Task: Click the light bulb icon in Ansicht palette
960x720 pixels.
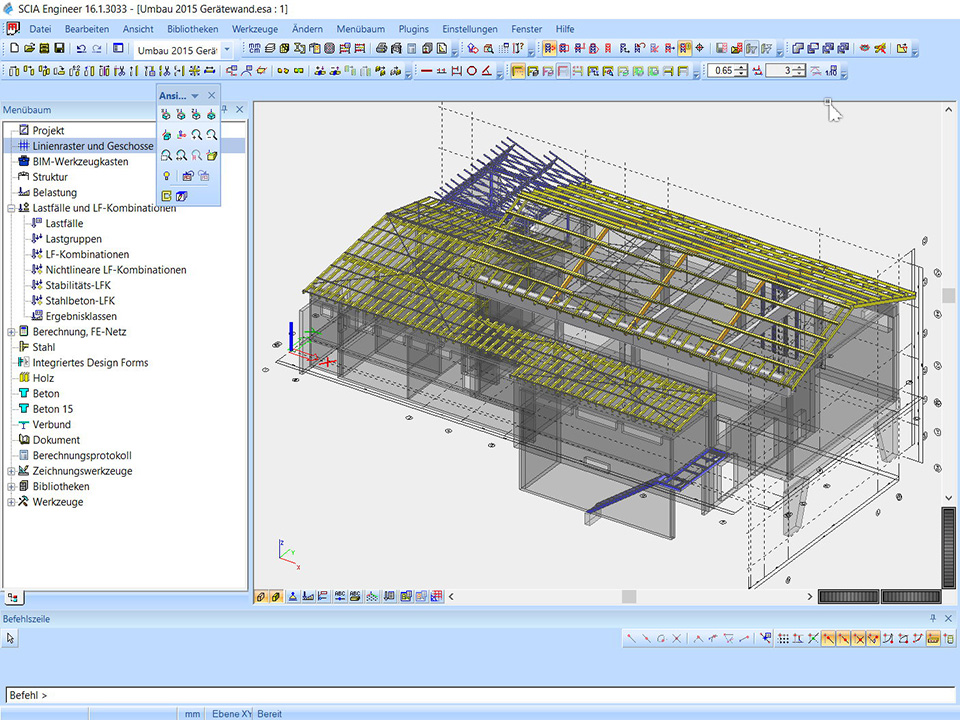Action: point(166,176)
